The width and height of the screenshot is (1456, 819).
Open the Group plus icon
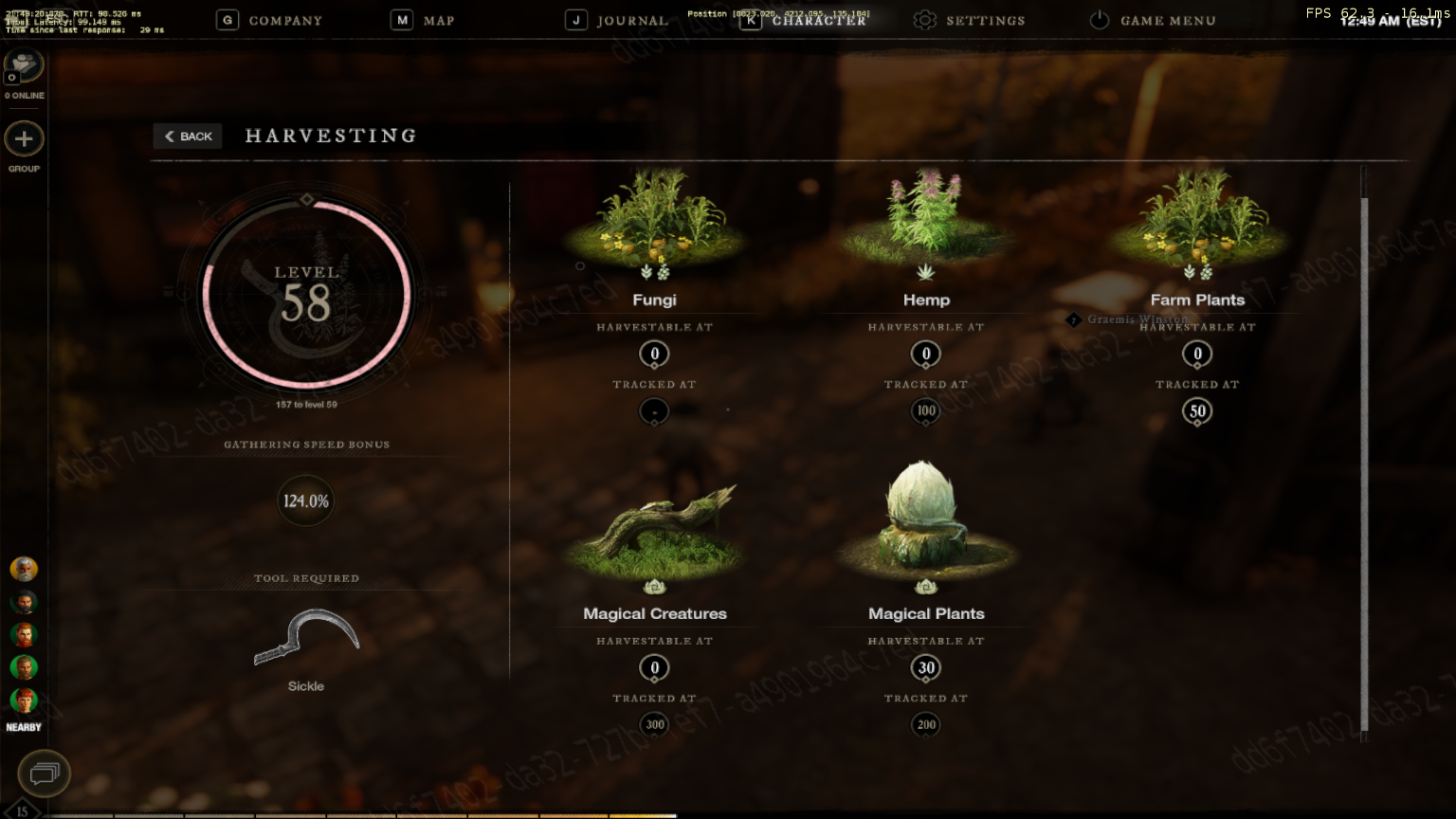24,139
